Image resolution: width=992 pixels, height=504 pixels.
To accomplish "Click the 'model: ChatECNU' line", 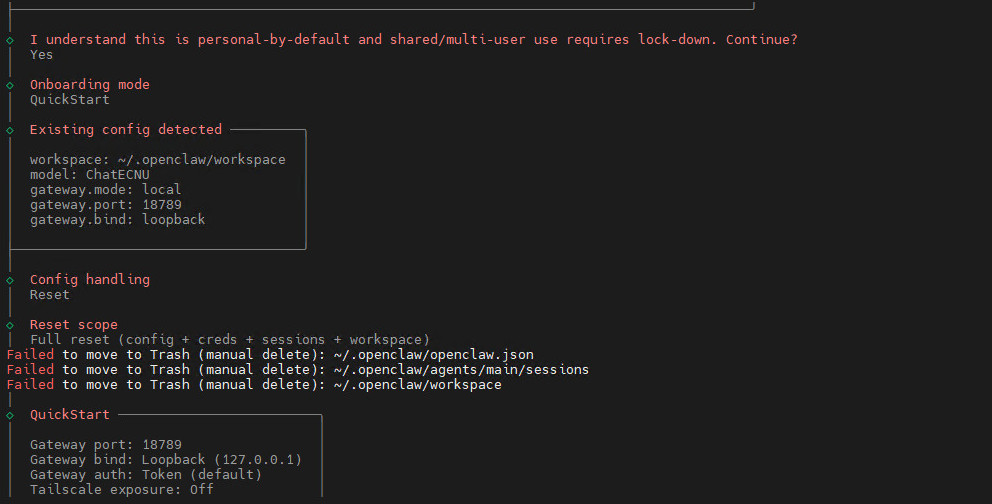I will coord(90,175).
